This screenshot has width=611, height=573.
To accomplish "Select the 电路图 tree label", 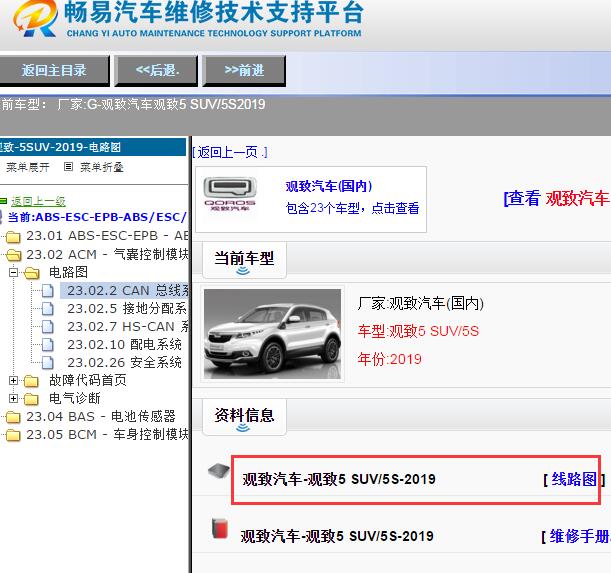I will click(x=68, y=272).
